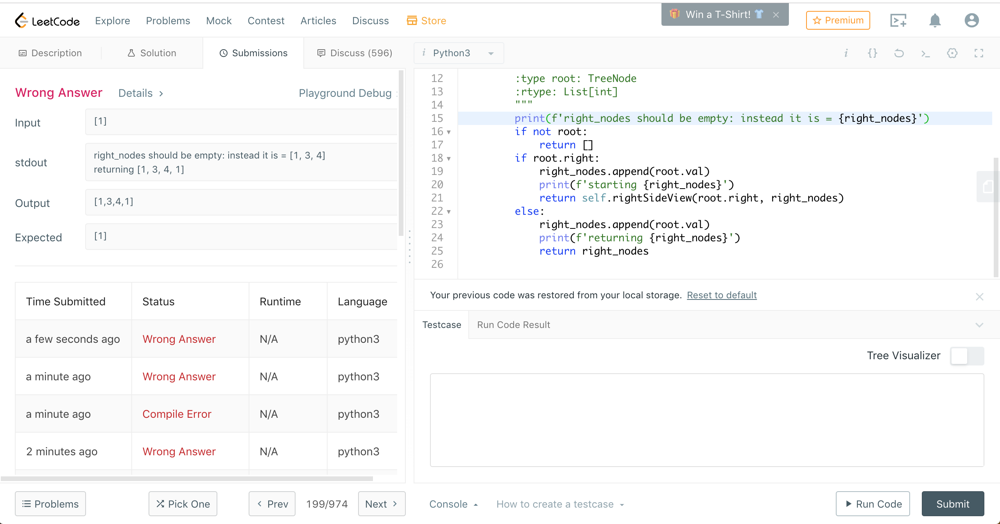Screen dimensions: 1000x524
Task: Enter fullscreen editor mode icon
Action: point(978,53)
